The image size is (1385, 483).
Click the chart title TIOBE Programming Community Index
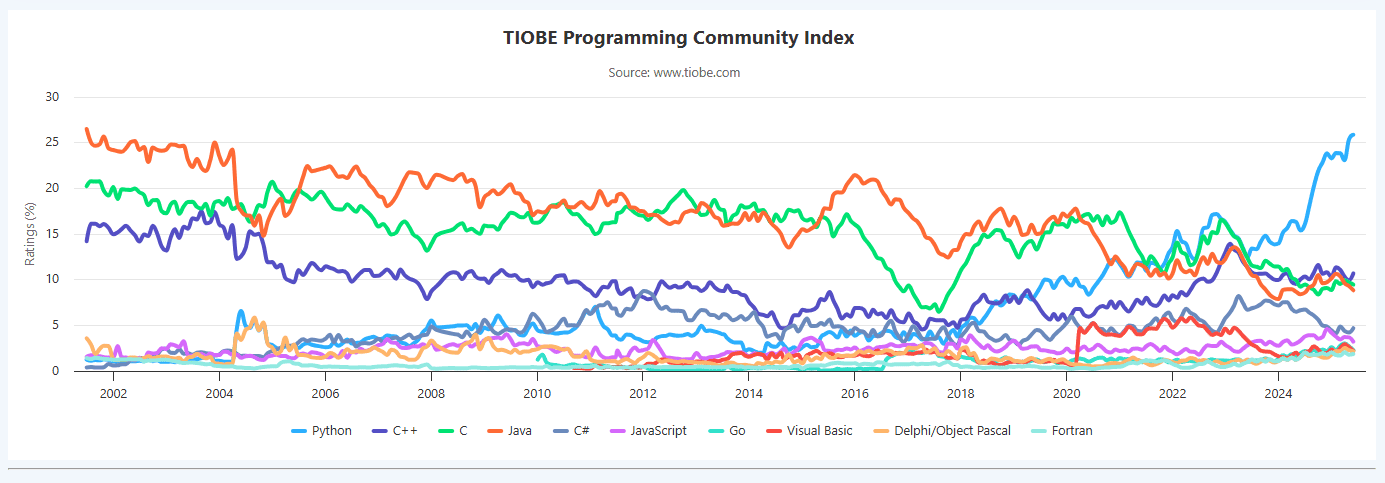(679, 38)
